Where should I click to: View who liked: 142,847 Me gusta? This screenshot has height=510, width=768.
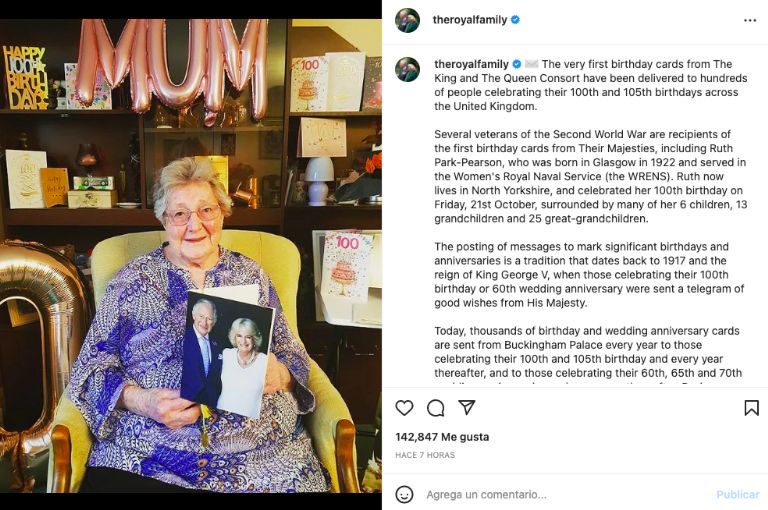[x=441, y=437]
